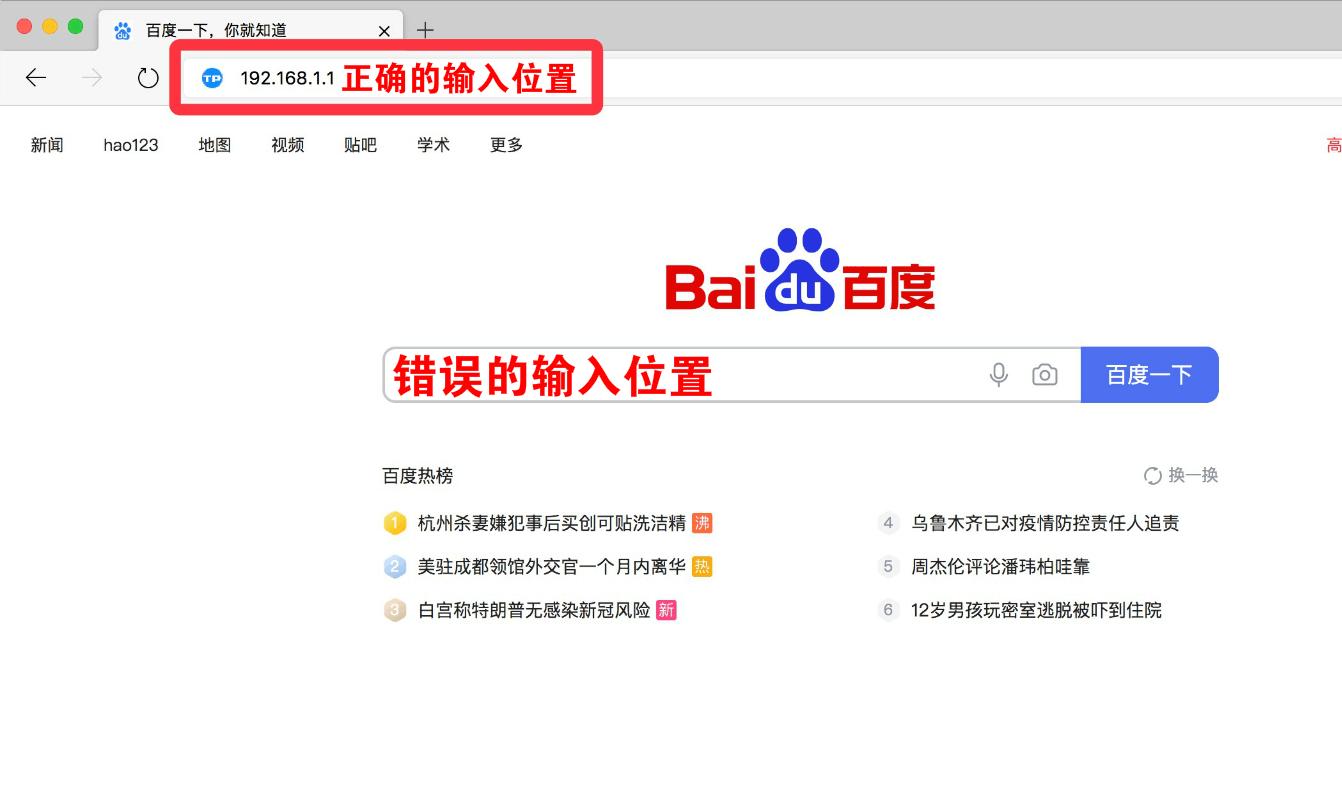Image resolution: width=1342 pixels, height=799 pixels.
Task: Click the 学术 navigation link
Action: 432,144
